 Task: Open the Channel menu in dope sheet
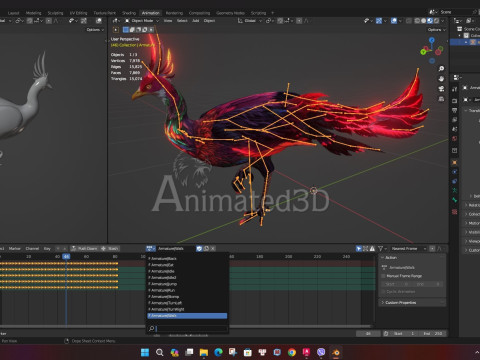pyautogui.click(x=32, y=249)
